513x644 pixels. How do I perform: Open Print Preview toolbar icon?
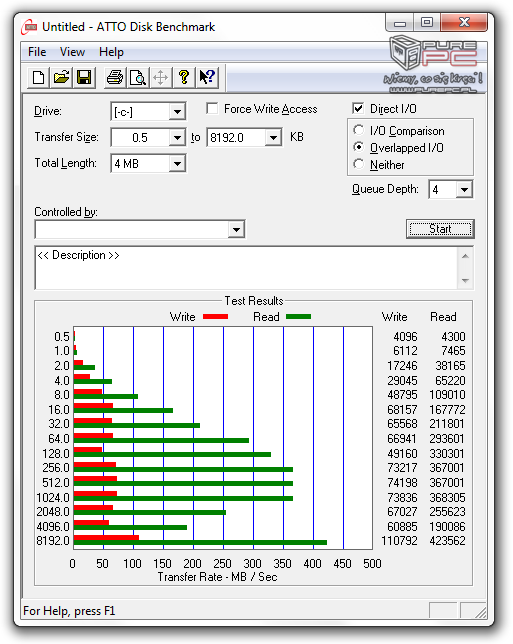pos(138,77)
